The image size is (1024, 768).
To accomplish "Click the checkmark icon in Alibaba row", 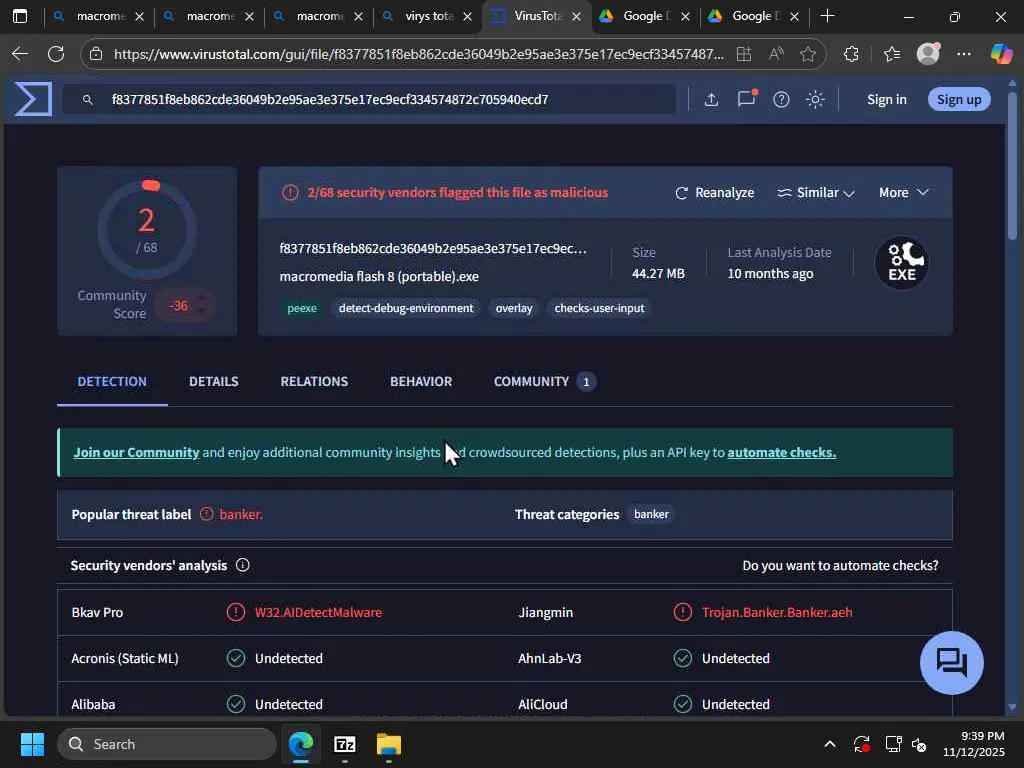I will [236, 703].
